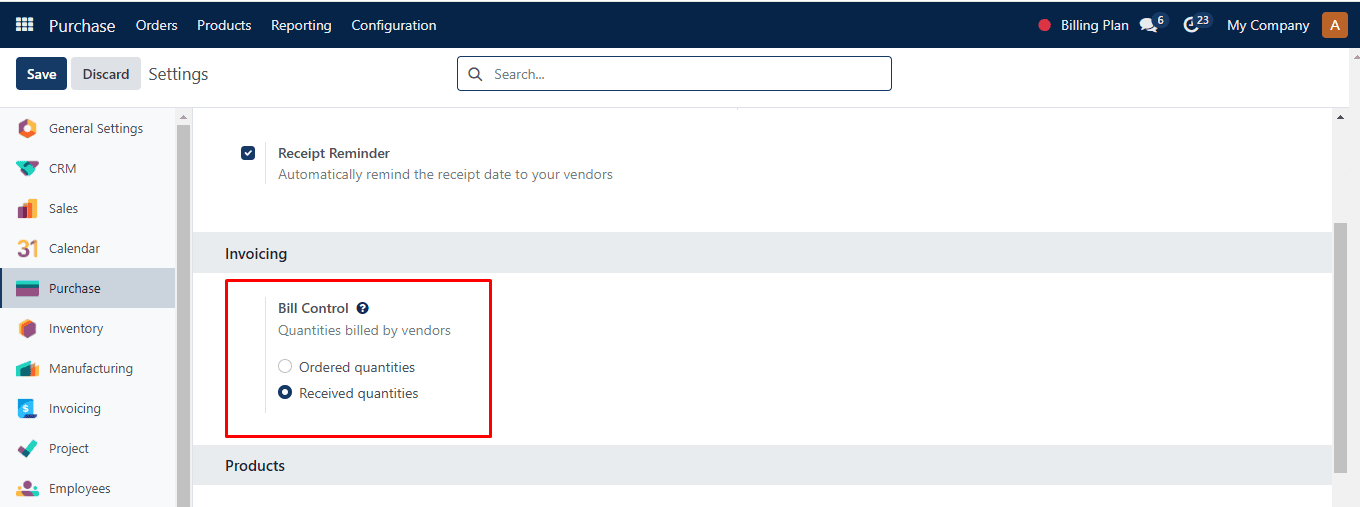Open Employees settings tab
This screenshot has width=1360, height=507.
(x=88, y=488)
